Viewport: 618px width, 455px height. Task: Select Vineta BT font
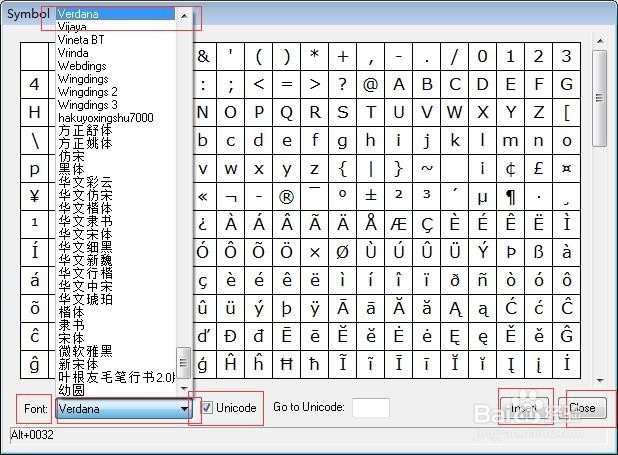(116, 40)
